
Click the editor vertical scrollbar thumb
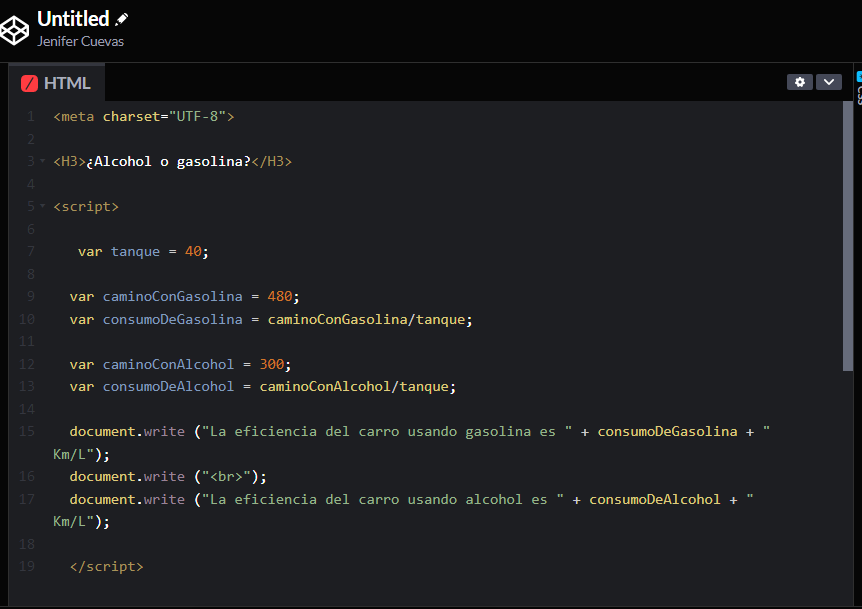click(x=847, y=236)
